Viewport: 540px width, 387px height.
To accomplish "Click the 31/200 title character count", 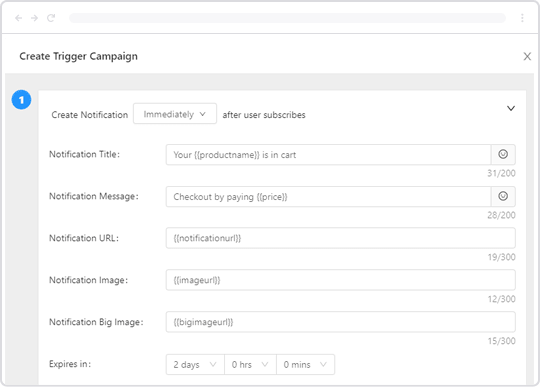I will (501, 173).
